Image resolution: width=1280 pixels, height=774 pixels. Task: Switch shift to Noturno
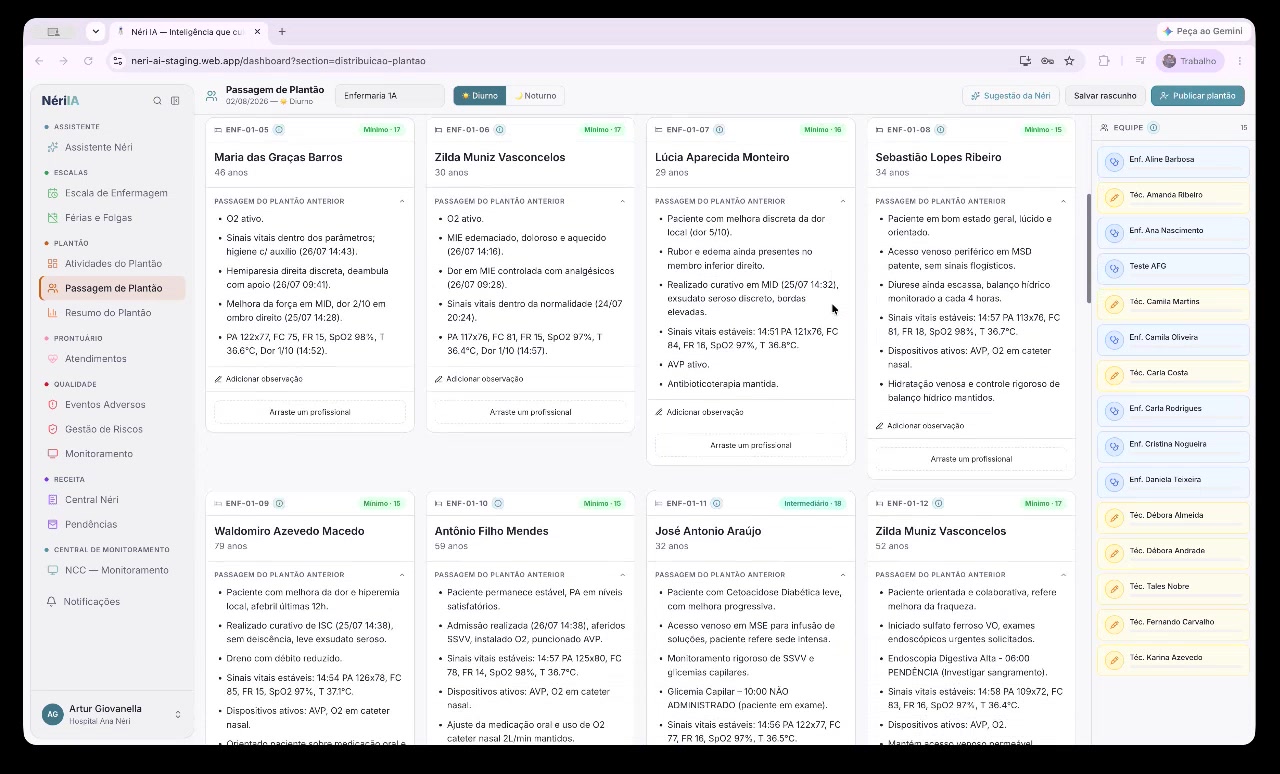535,96
